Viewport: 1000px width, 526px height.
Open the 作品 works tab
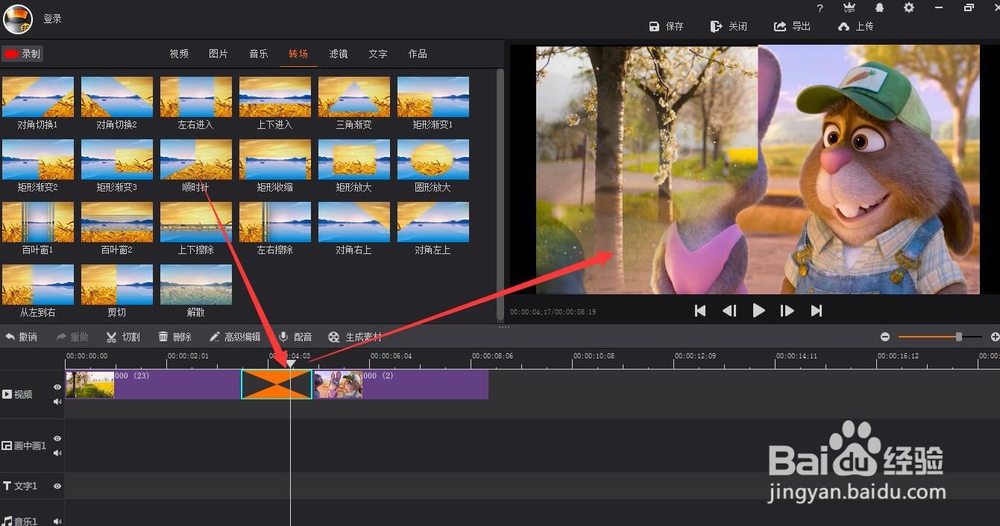coord(418,54)
